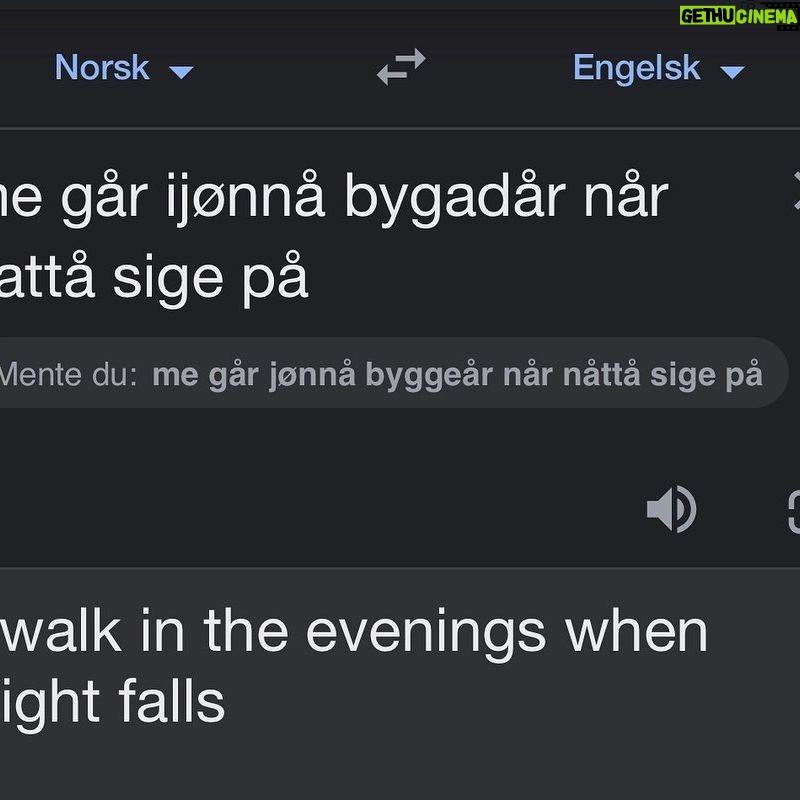
Task: Click the partially visible copy icon beside the speaker
Action: pos(794,512)
